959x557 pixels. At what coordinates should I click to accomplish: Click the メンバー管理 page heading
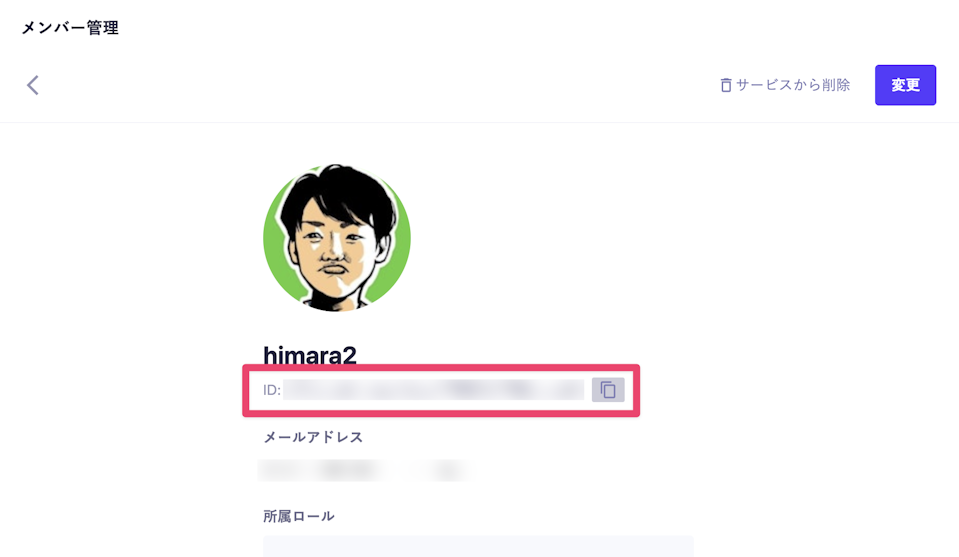click(x=70, y=28)
